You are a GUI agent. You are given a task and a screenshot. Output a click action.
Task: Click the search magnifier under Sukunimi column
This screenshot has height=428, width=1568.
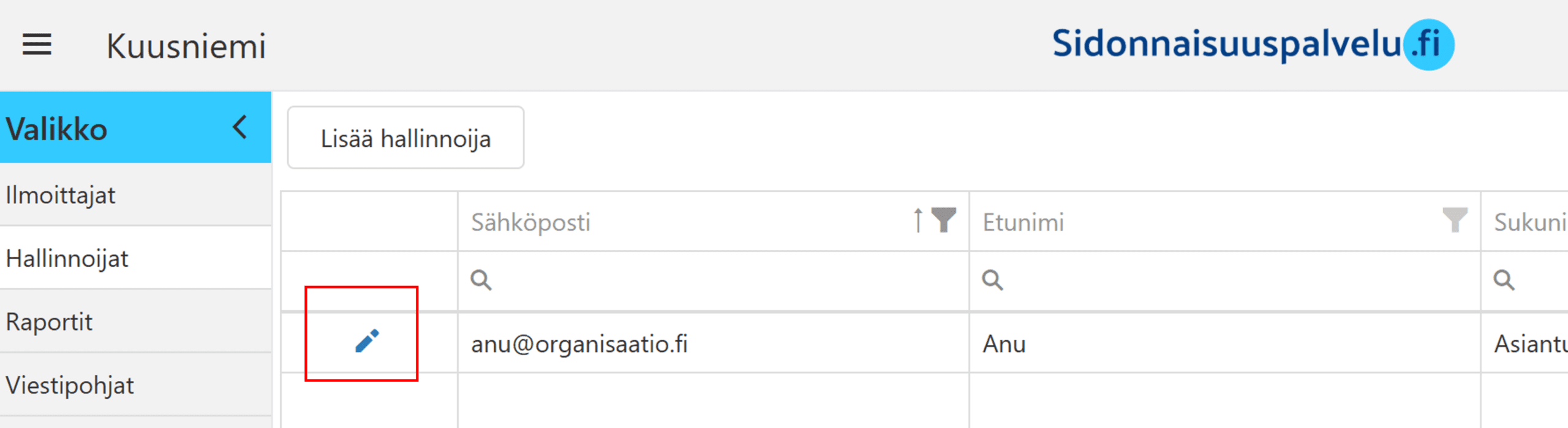click(1504, 280)
